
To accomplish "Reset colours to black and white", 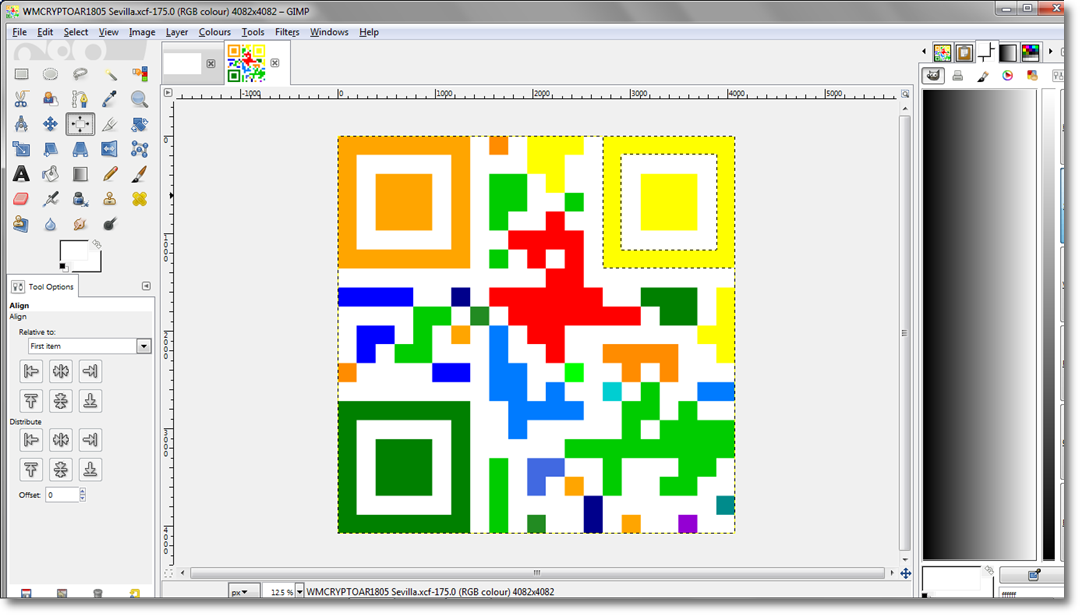I will point(63,267).
